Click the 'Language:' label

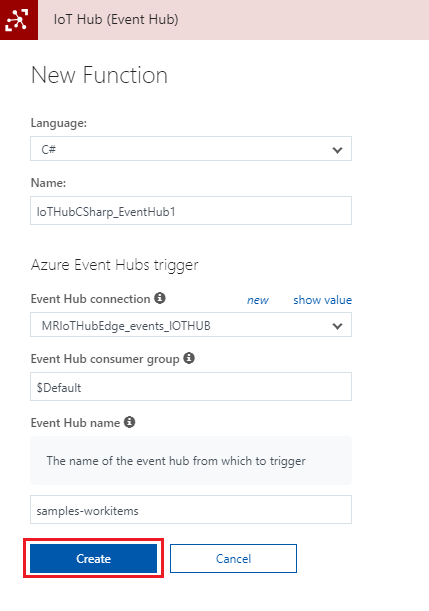click(x=59, y=123)
